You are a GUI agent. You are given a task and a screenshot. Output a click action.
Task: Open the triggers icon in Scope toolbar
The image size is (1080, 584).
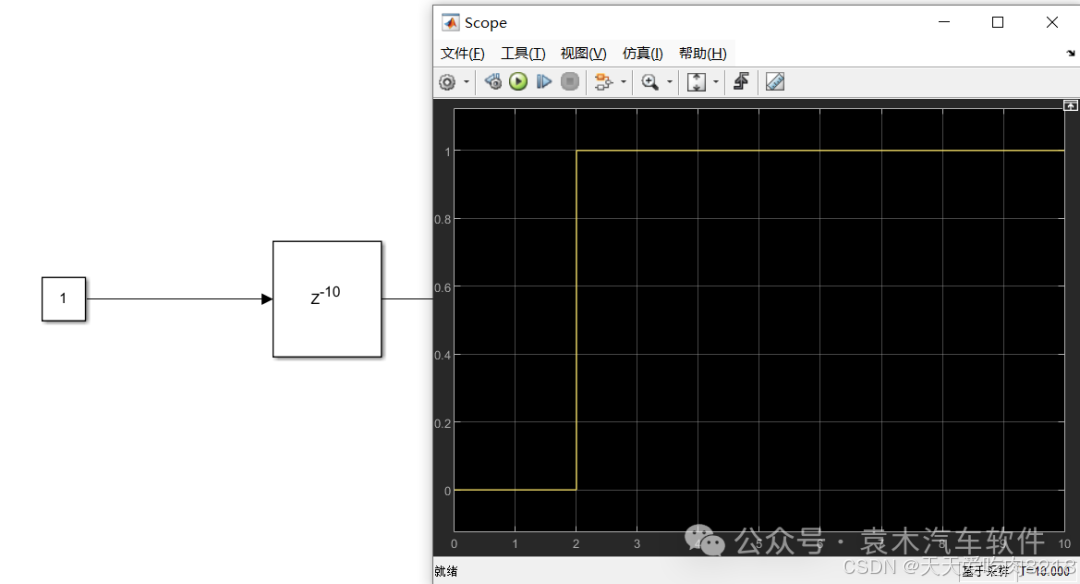tap(741, 82)
